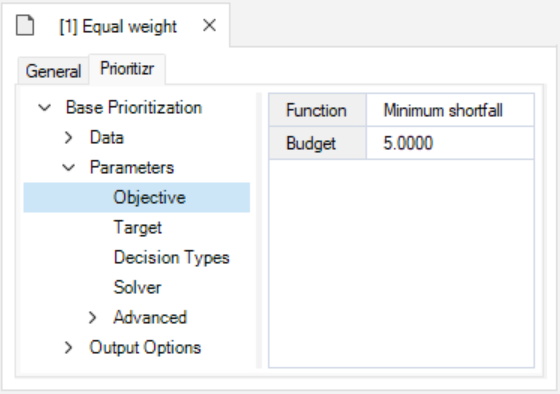Select the Objective tree item
Viewport: 560px width, 394px height.
(137, 198)
